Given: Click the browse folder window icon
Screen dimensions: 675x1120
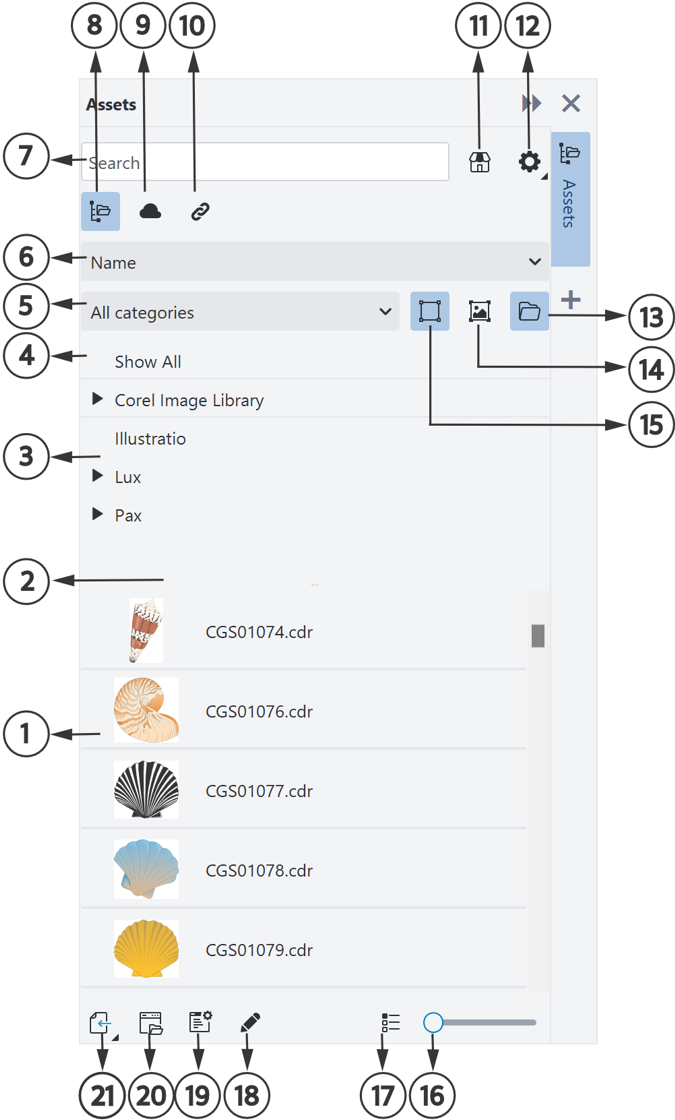Looking at the screenshot, I should pyautogui.click(x=151, y=1024).
